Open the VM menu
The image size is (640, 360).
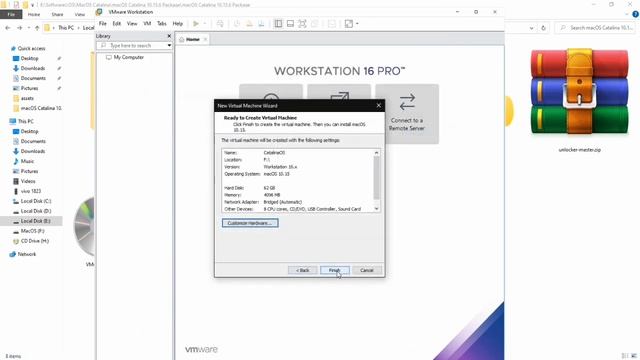tap(147, 24)
